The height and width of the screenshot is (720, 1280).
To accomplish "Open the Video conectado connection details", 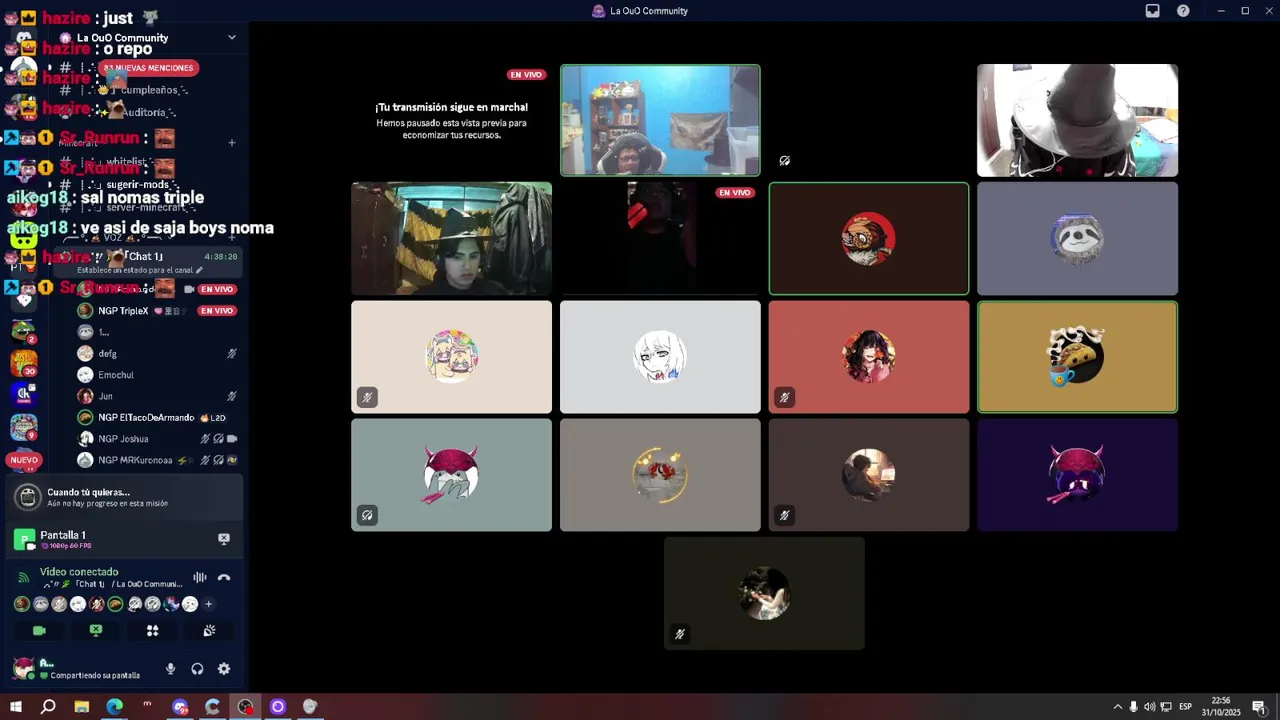I will [79, 572].
